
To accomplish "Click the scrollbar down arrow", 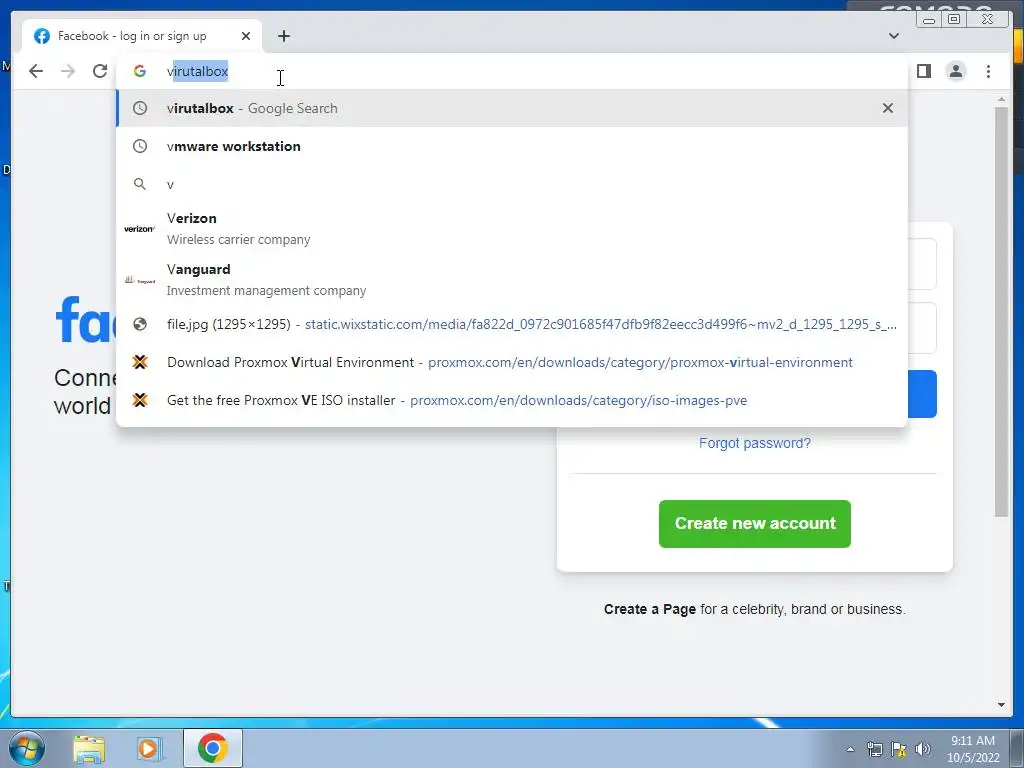I will coord(1001,705).
